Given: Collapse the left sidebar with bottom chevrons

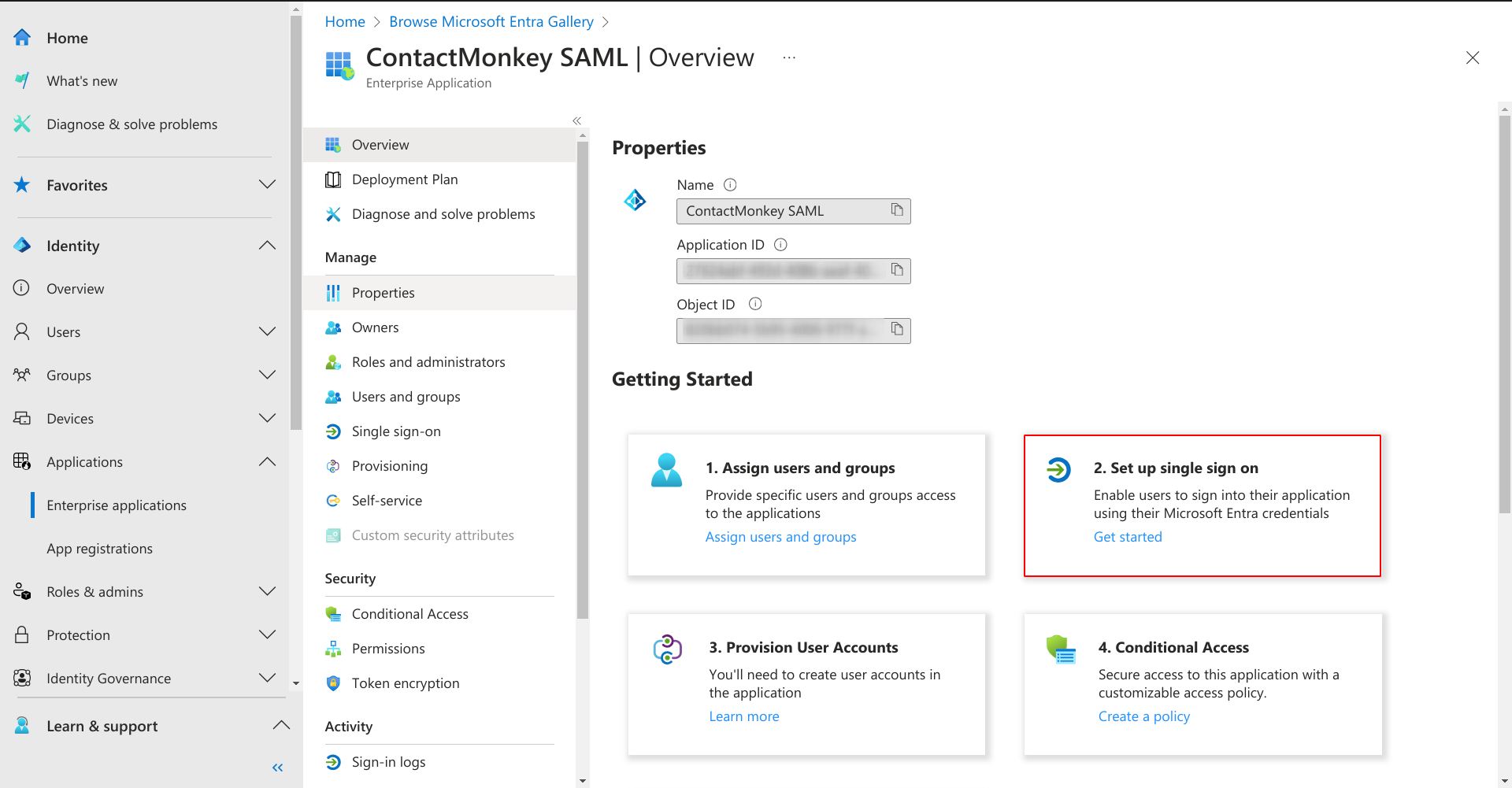Looking at the screenshot, I should (x=277, y=768).
